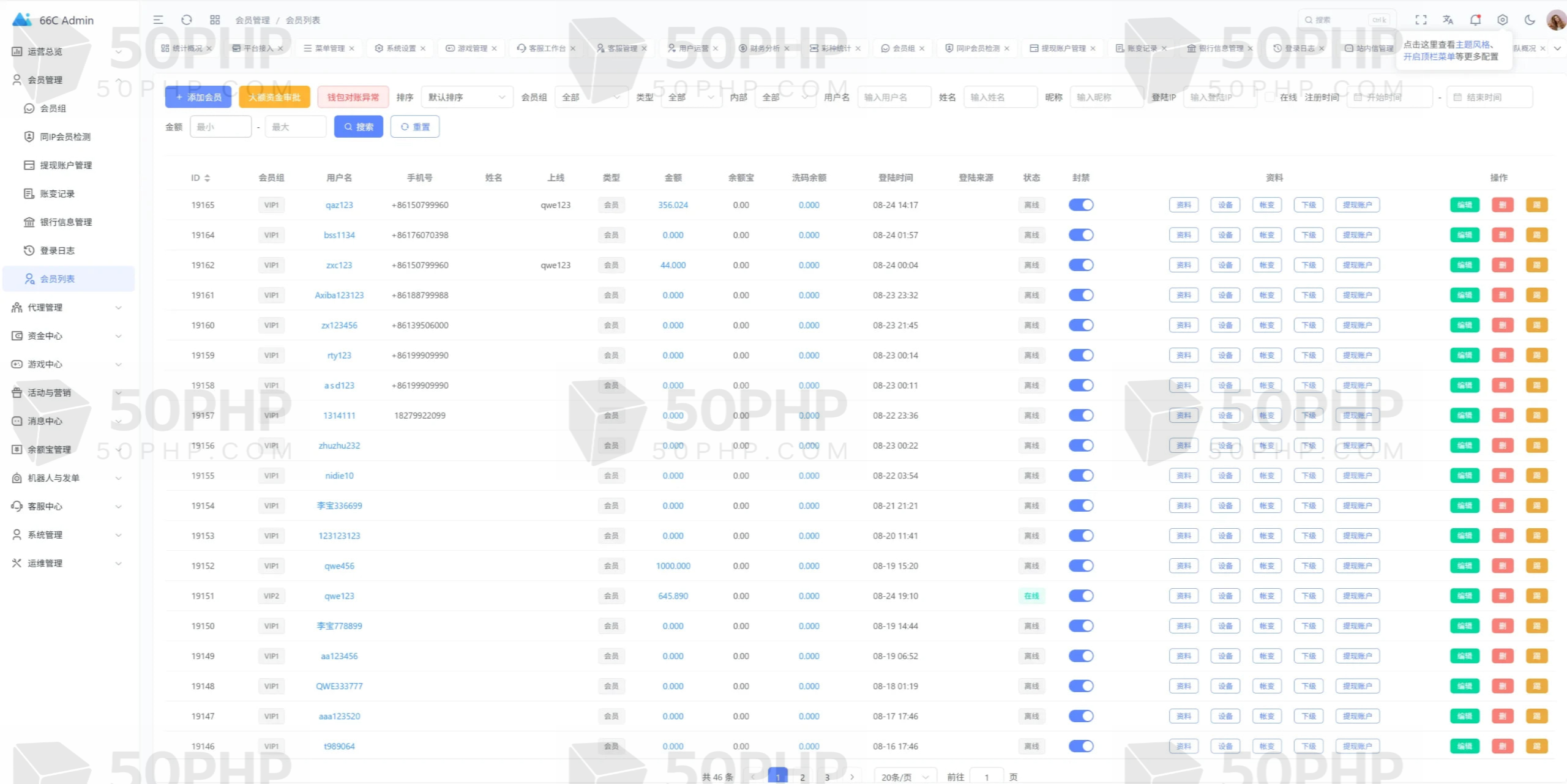This screenshot has height=784, width=1567.
Task: Open username link zhuzhu232
Action: pyautogui.click(x=339, y=446)
